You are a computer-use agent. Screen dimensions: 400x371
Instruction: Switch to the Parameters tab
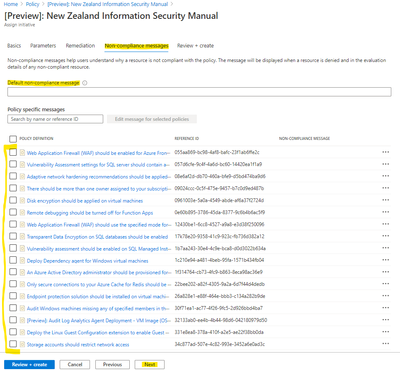(x=43, y=46)
